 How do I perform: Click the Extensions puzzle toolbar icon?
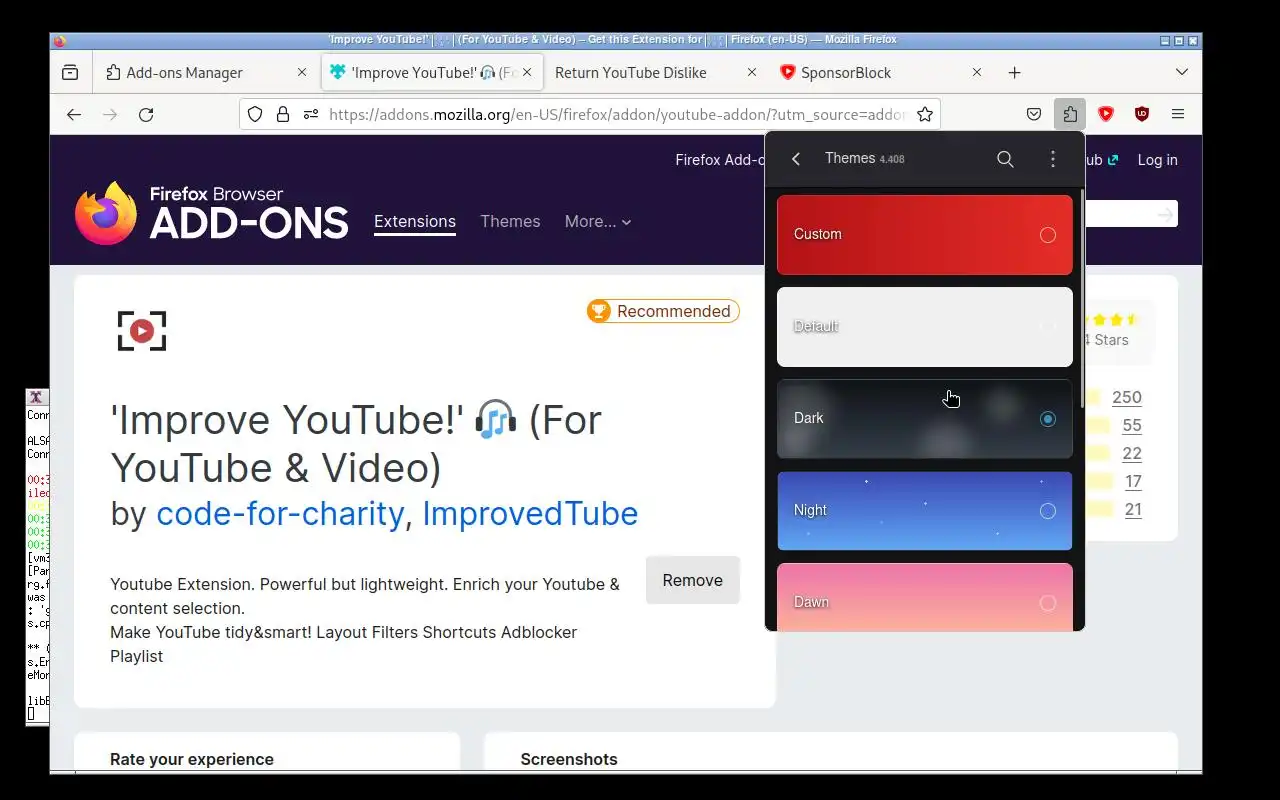click(x=1070, y=114)
